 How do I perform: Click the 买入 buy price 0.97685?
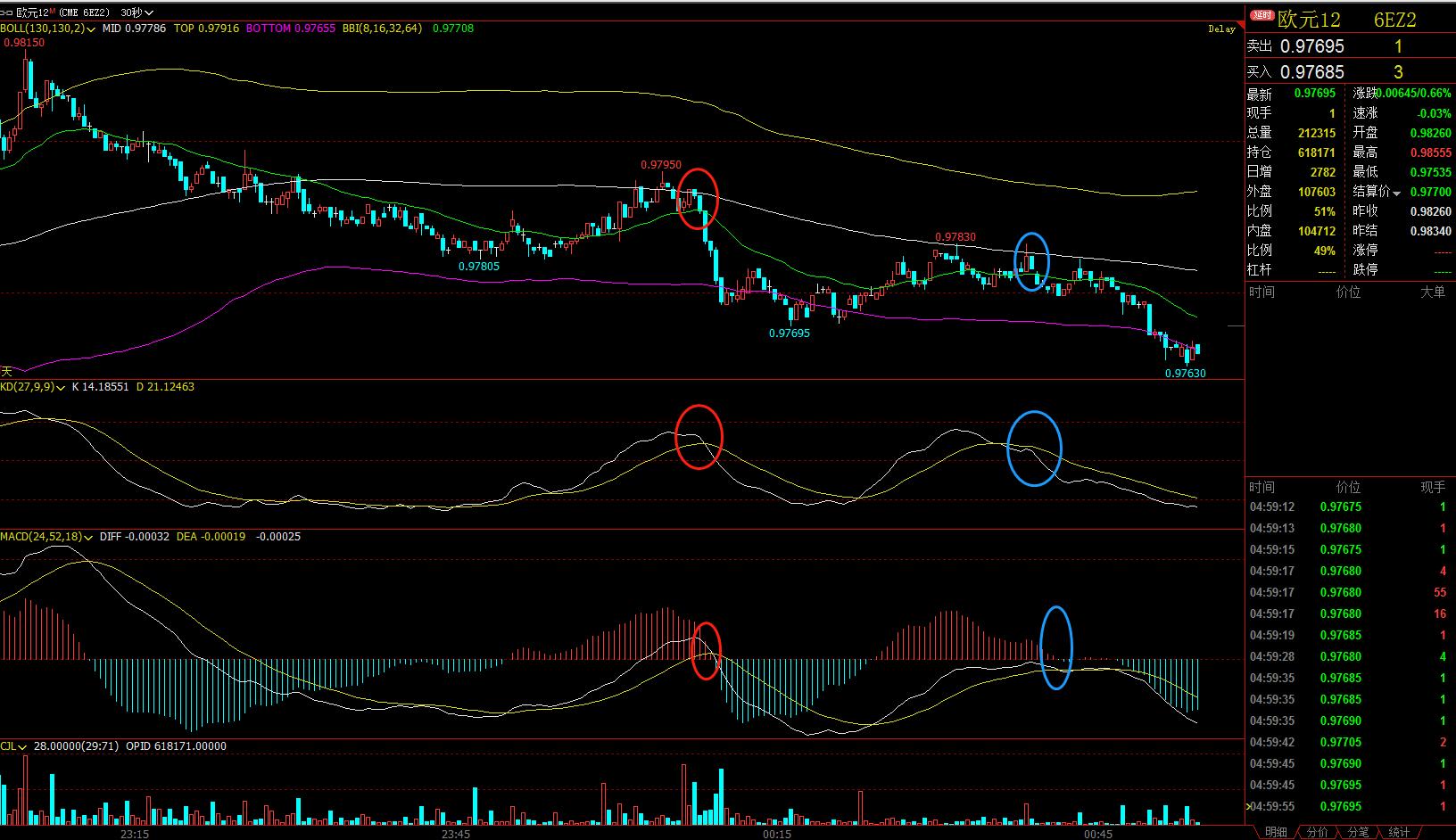1311,72
